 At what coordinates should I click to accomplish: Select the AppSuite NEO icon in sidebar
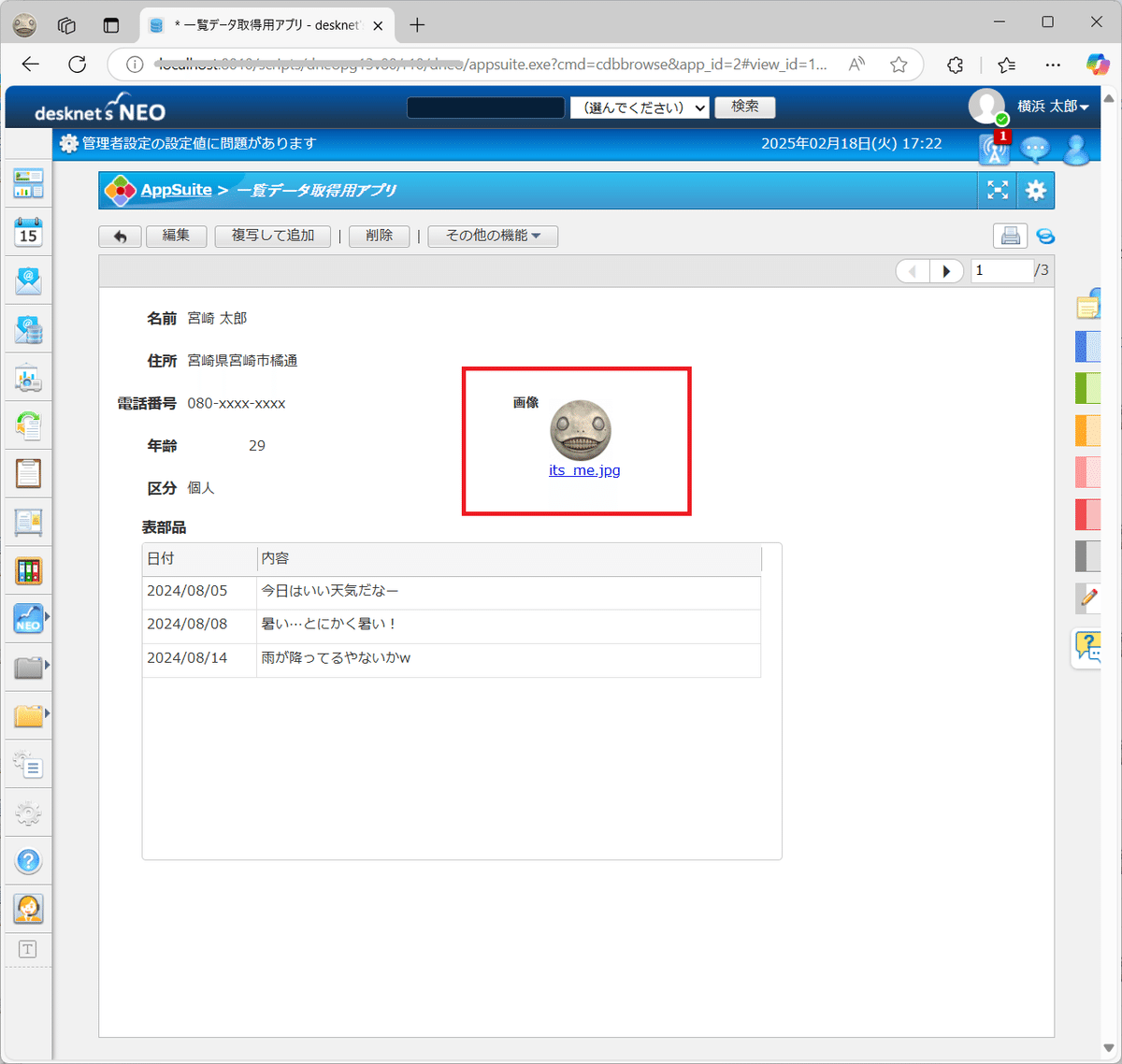[28, 618]
